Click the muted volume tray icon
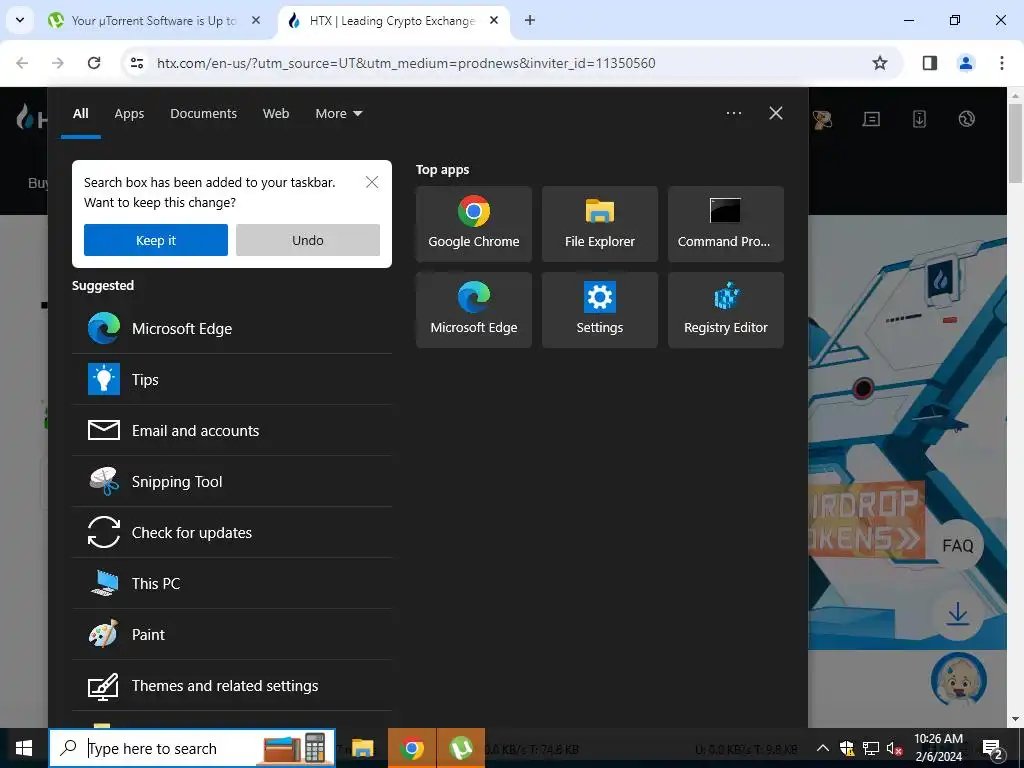Screen dimensions: 1024x768 point(894,748)
